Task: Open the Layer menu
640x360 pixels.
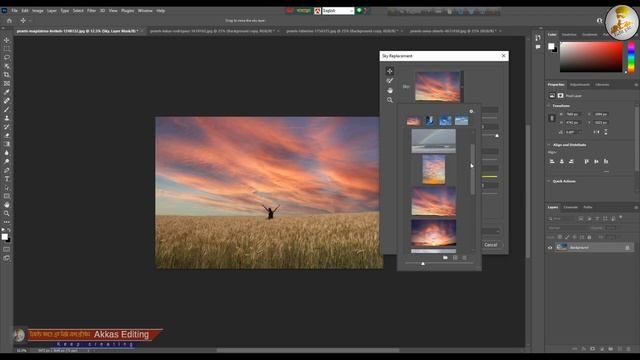Action: (52, 11)
